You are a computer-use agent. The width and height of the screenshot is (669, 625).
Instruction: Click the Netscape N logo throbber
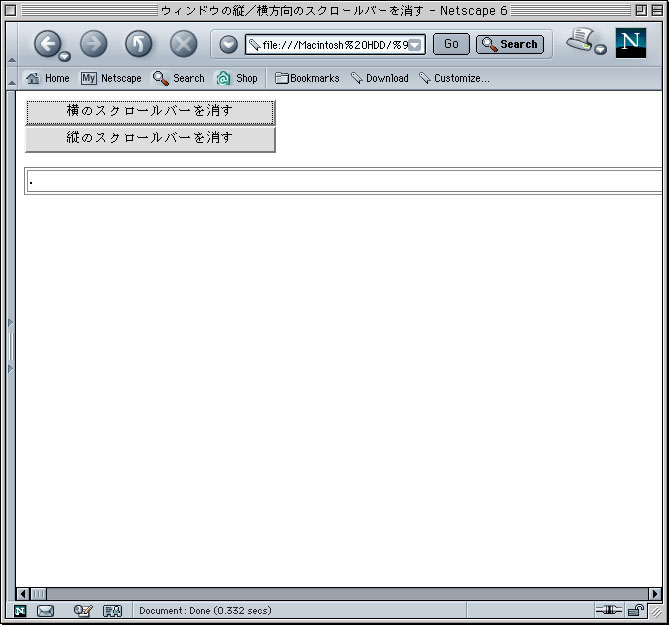(631, 43)
